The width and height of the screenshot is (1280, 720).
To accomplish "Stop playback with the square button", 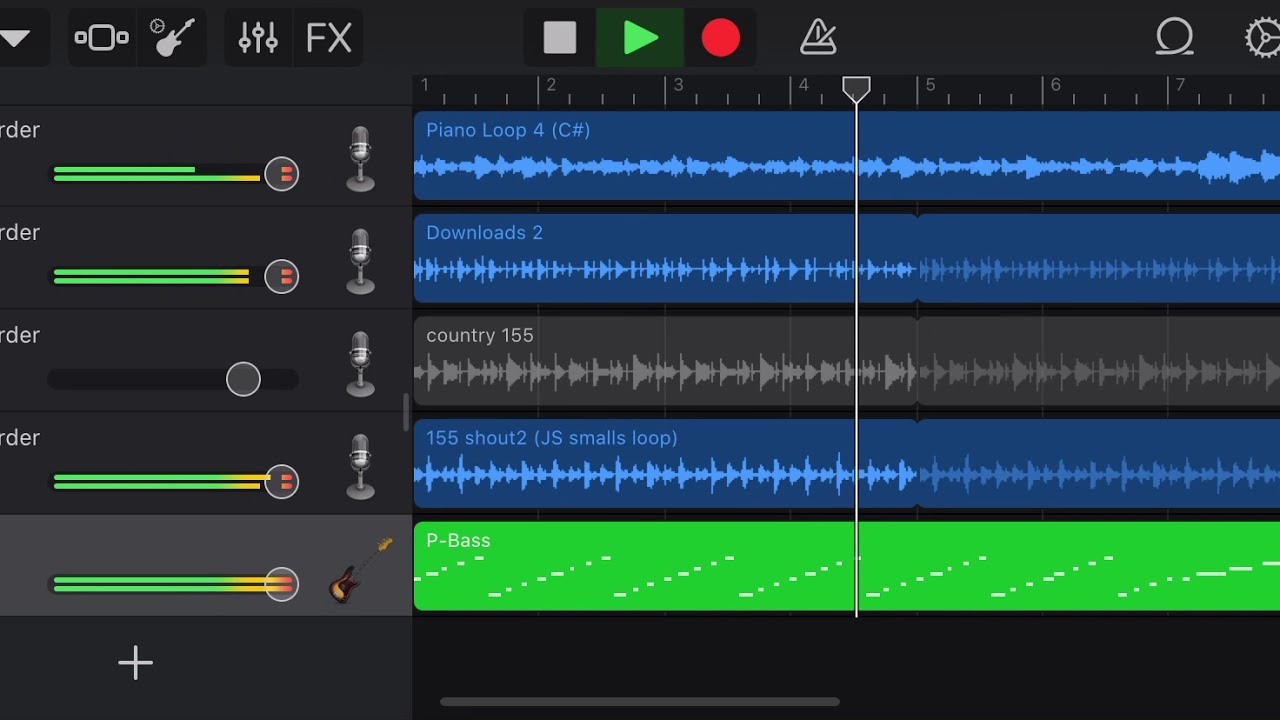I will (x=560, y=38).
